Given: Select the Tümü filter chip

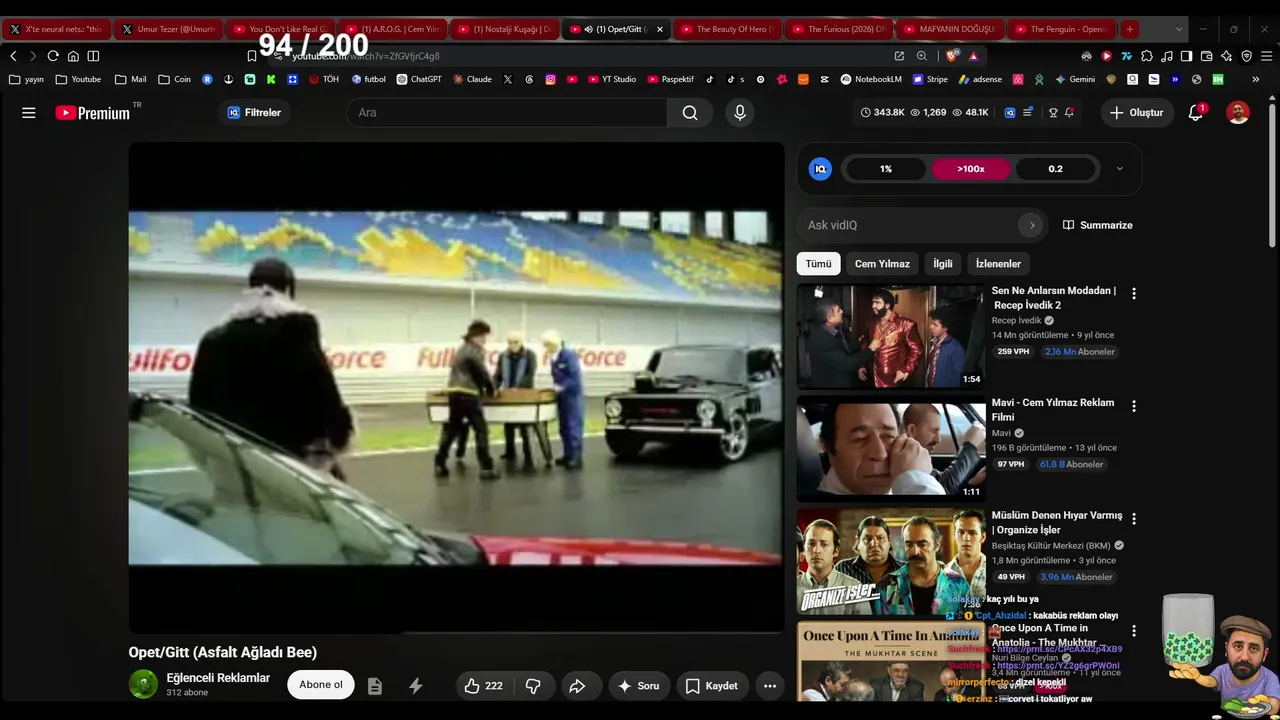Looking at the screenshot, I should (819, 264).
